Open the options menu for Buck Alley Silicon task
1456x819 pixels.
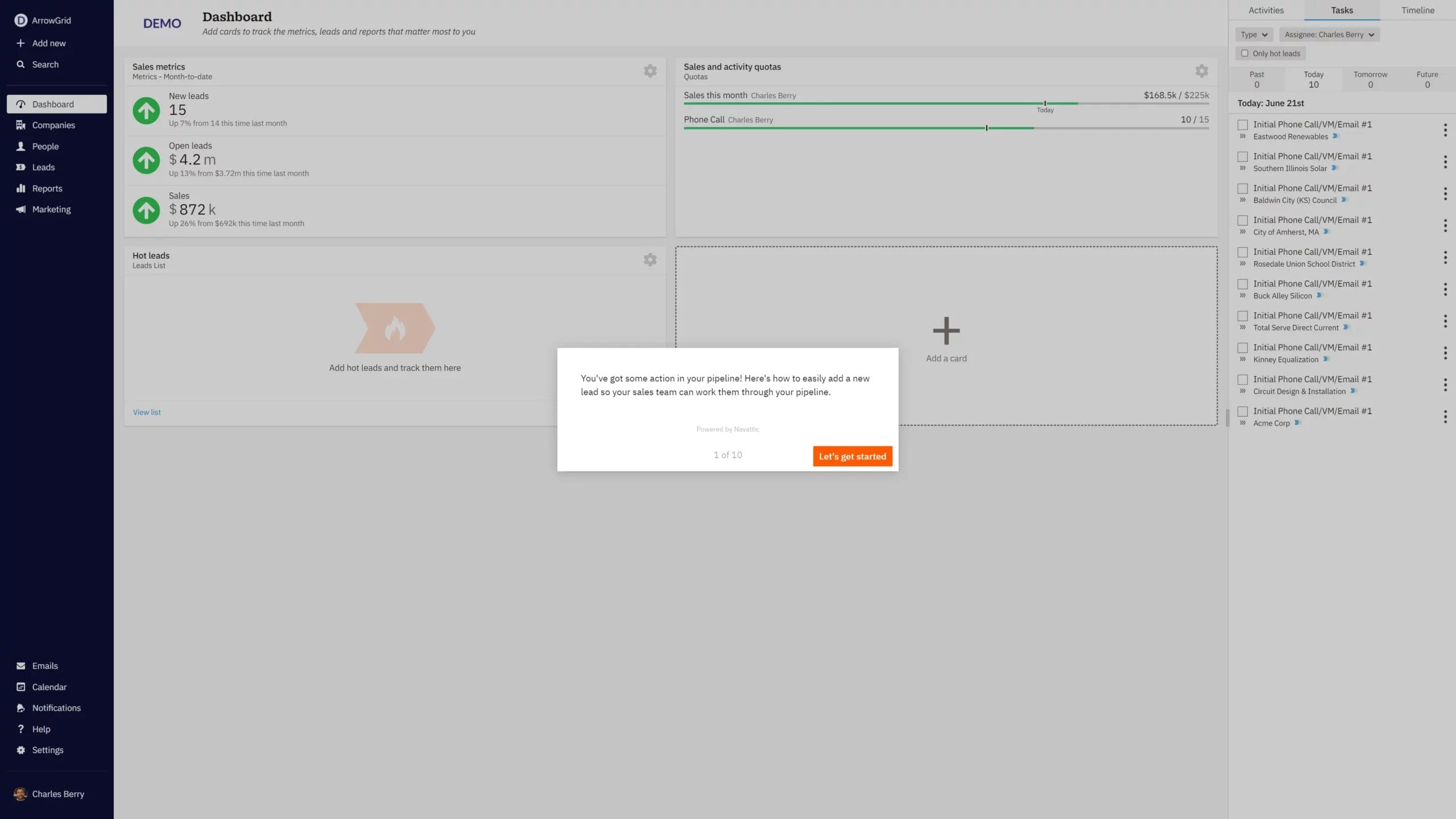pos(1446,289)
